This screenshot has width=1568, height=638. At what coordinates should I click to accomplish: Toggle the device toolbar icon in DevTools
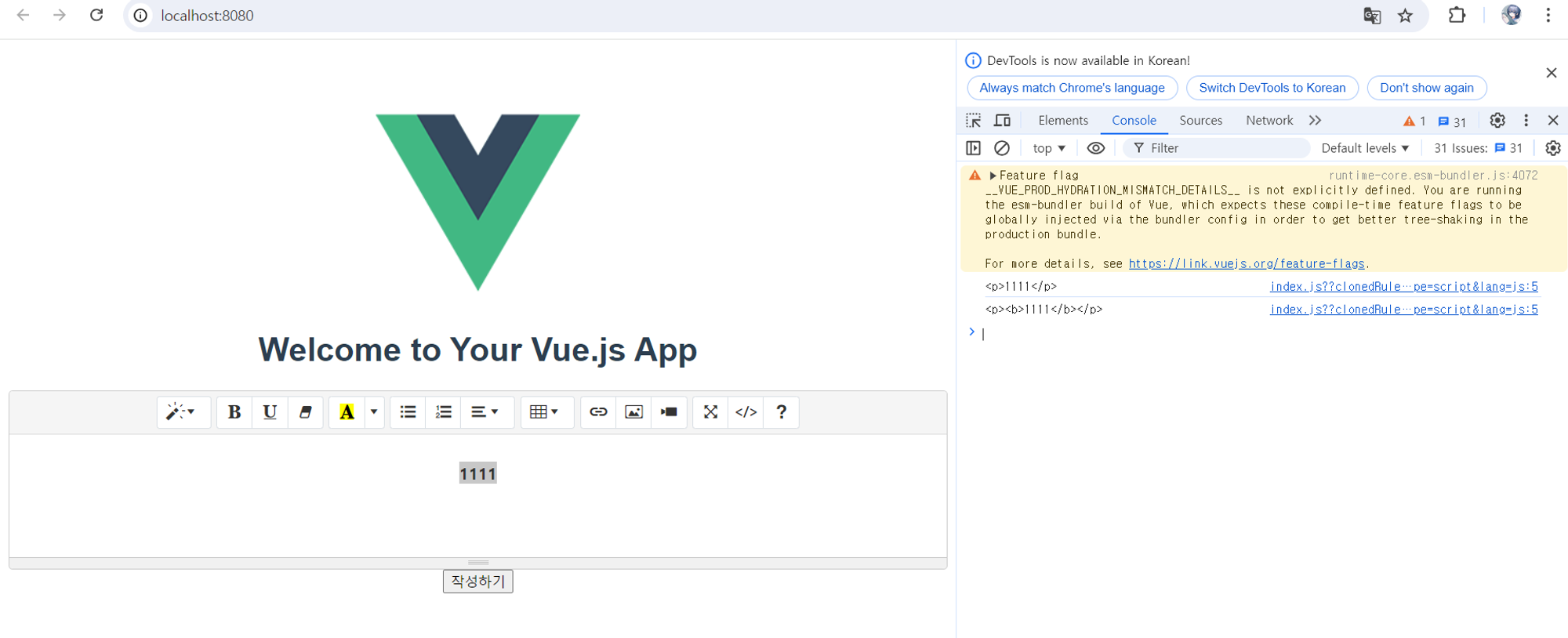(1002, 121)
